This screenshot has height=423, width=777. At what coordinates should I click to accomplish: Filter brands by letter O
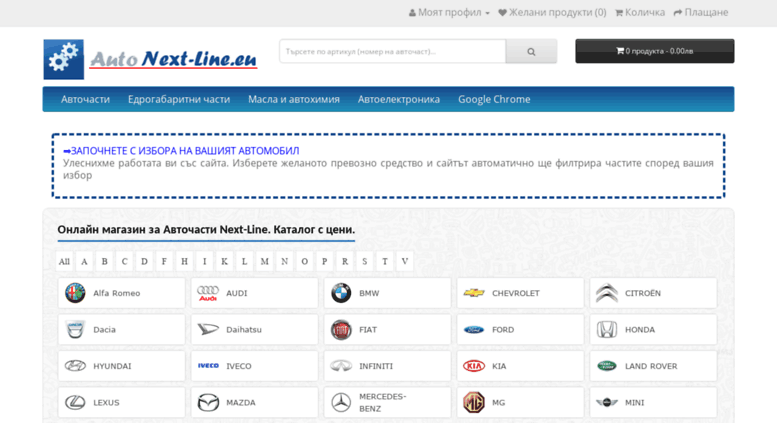305,262
